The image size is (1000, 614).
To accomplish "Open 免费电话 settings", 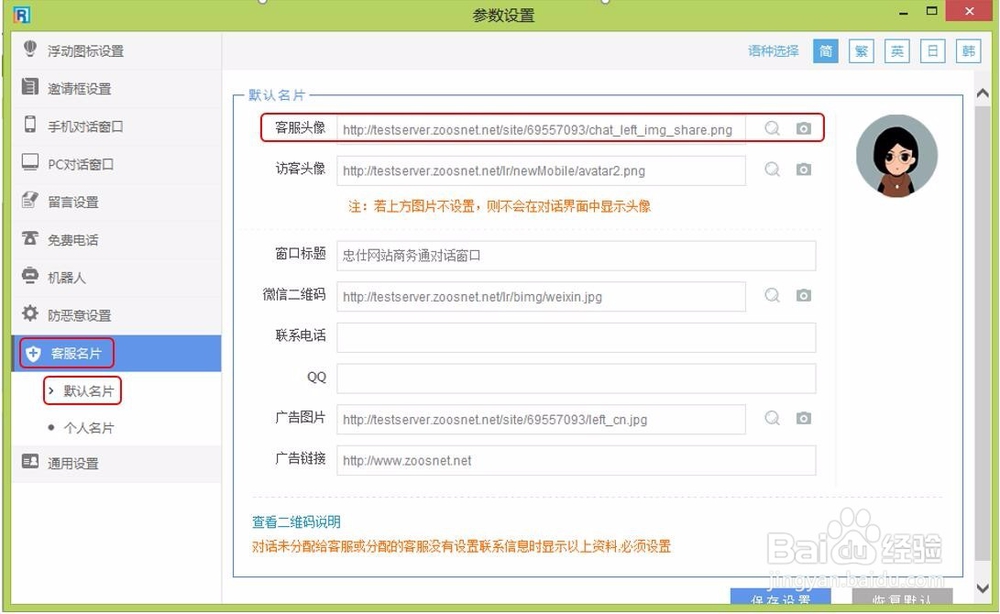I will click(117, 240).
